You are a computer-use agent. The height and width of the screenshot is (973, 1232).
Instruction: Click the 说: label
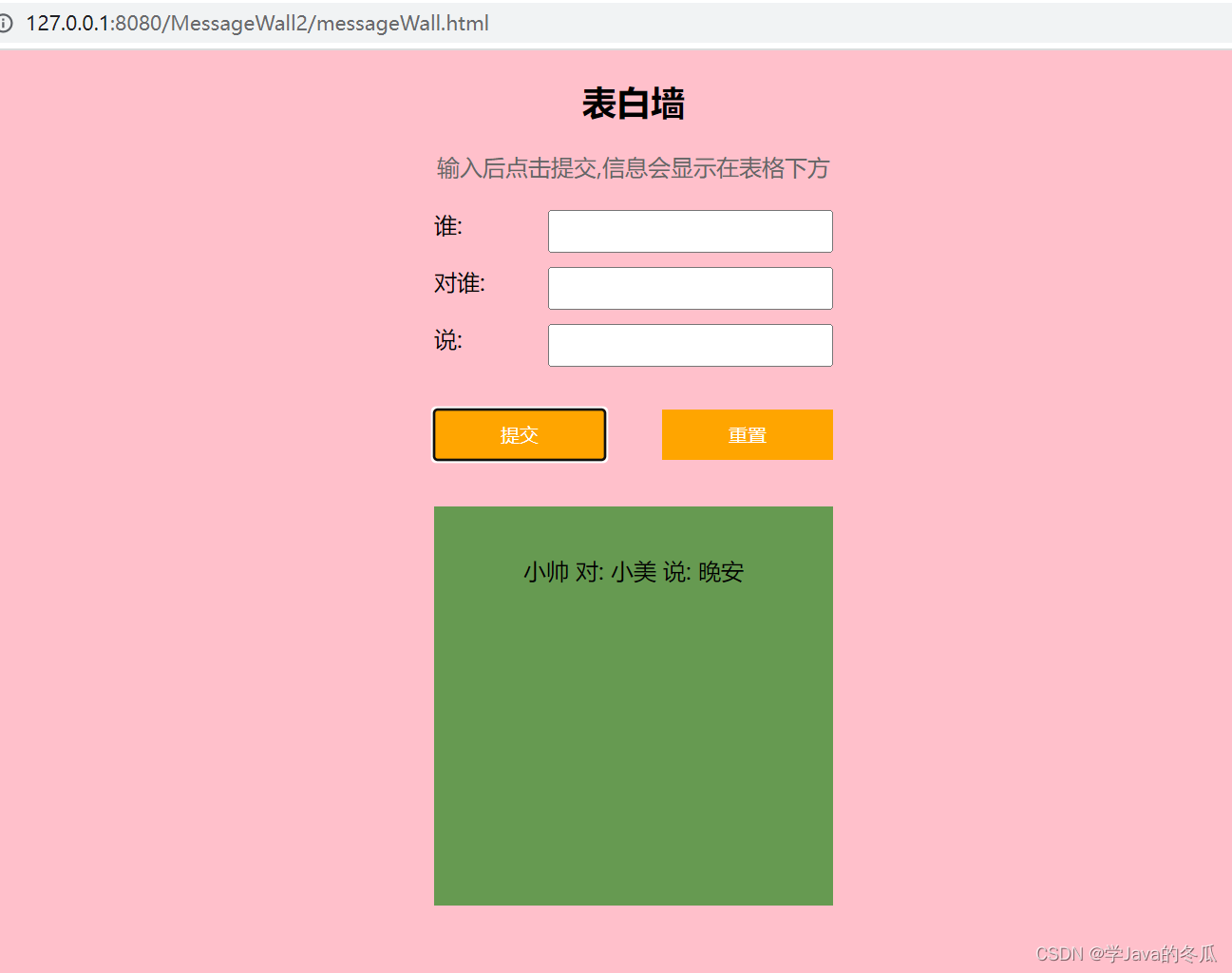click(x=448, y=340)
